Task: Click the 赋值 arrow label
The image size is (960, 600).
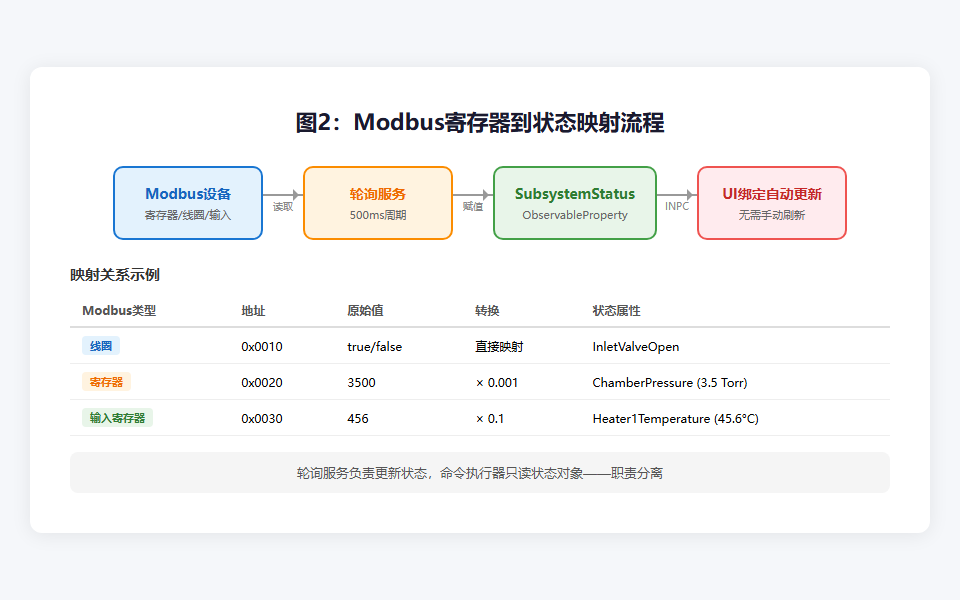Action: click(473, 207)
